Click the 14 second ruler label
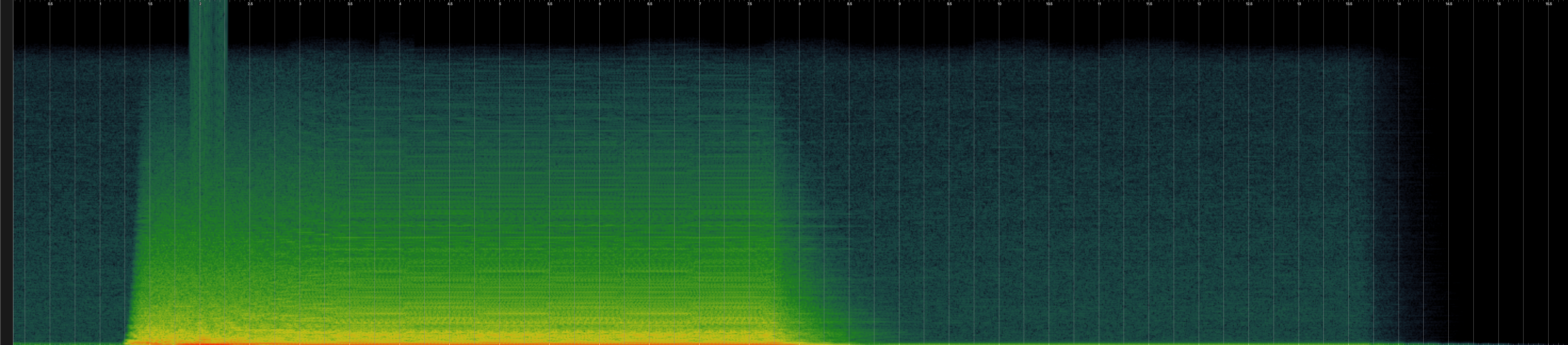1568x345 pixels. 1399,4
